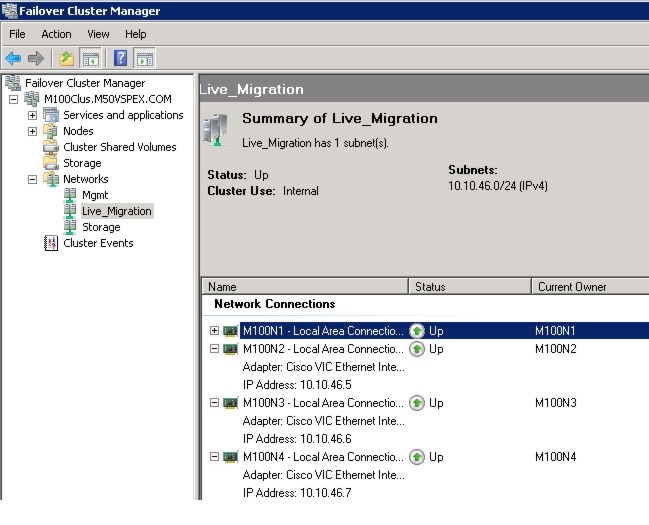Select M100N1 - Local Area Connection row
The width and height of the screenshot is (649, 525).
point(444,331)
